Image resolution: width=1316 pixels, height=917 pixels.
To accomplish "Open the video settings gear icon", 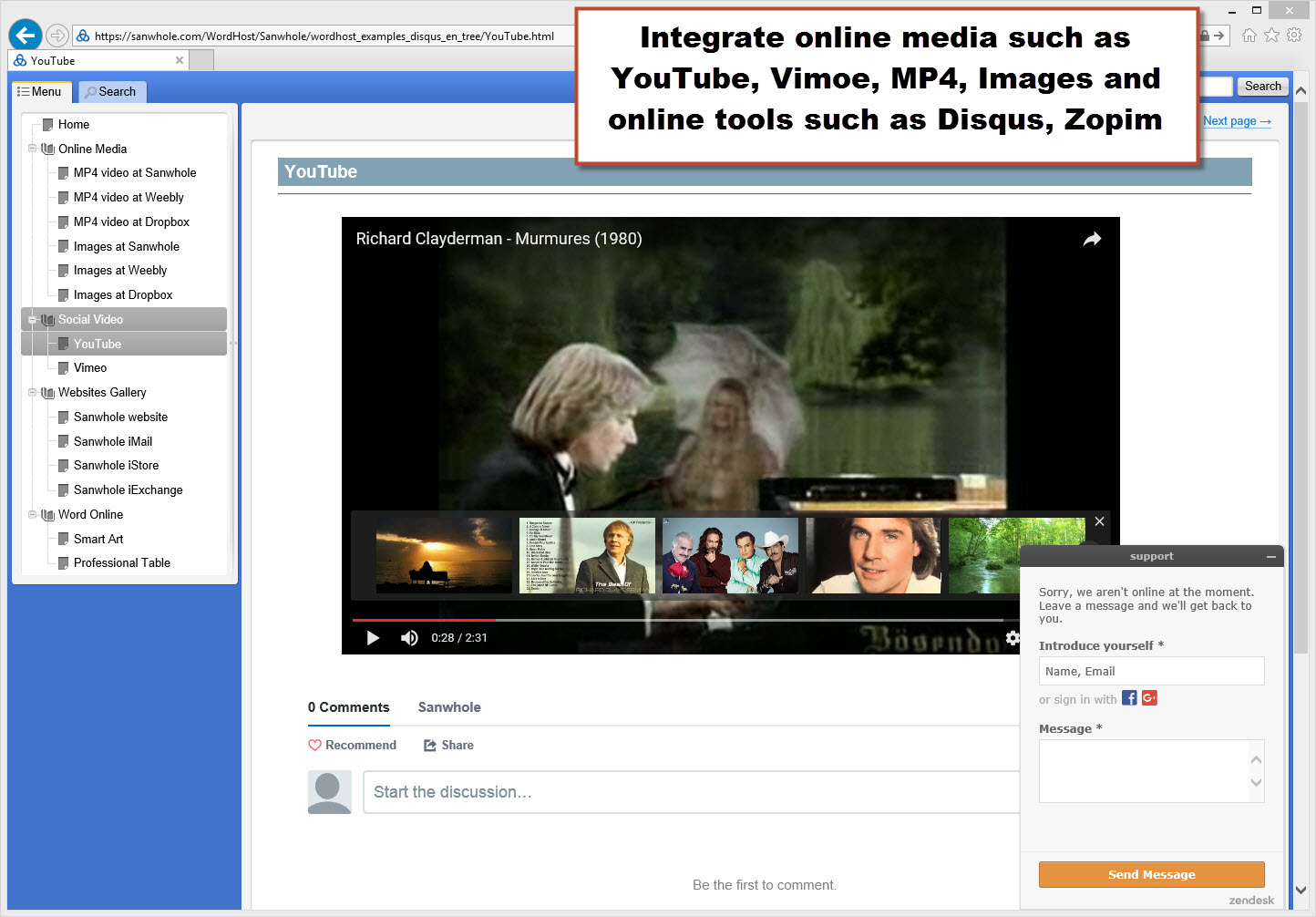I will pyautogui.click(x=1012, y=638).
